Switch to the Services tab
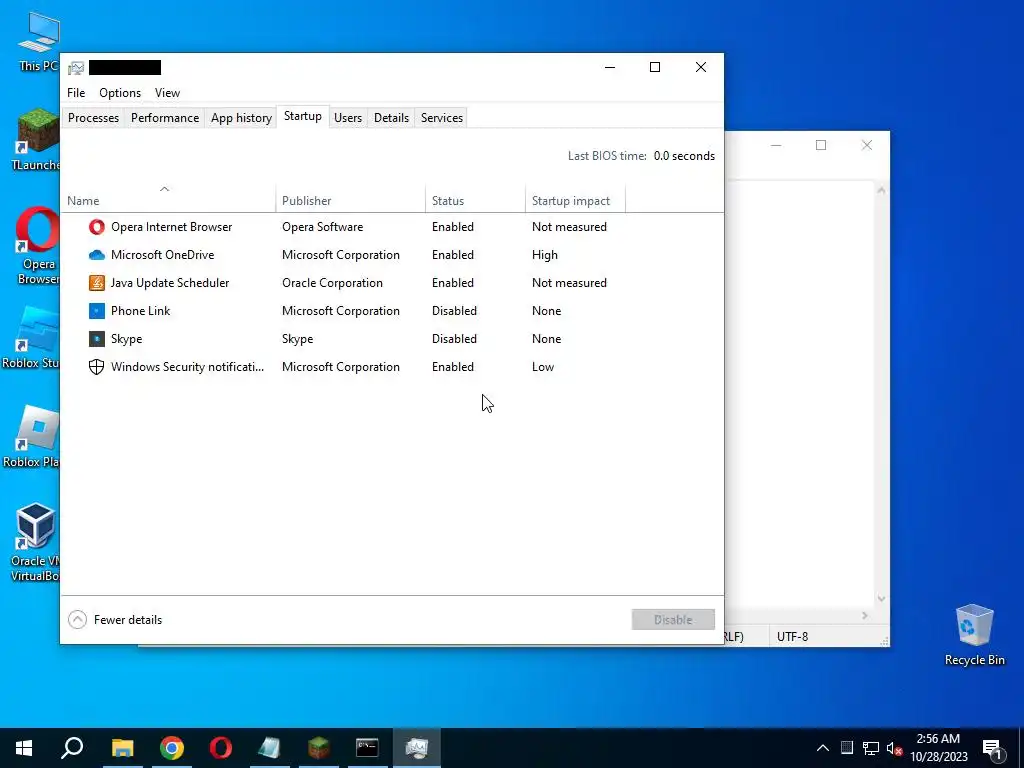The width and height of the screenshot is (1024, 768). pos(441,118)
